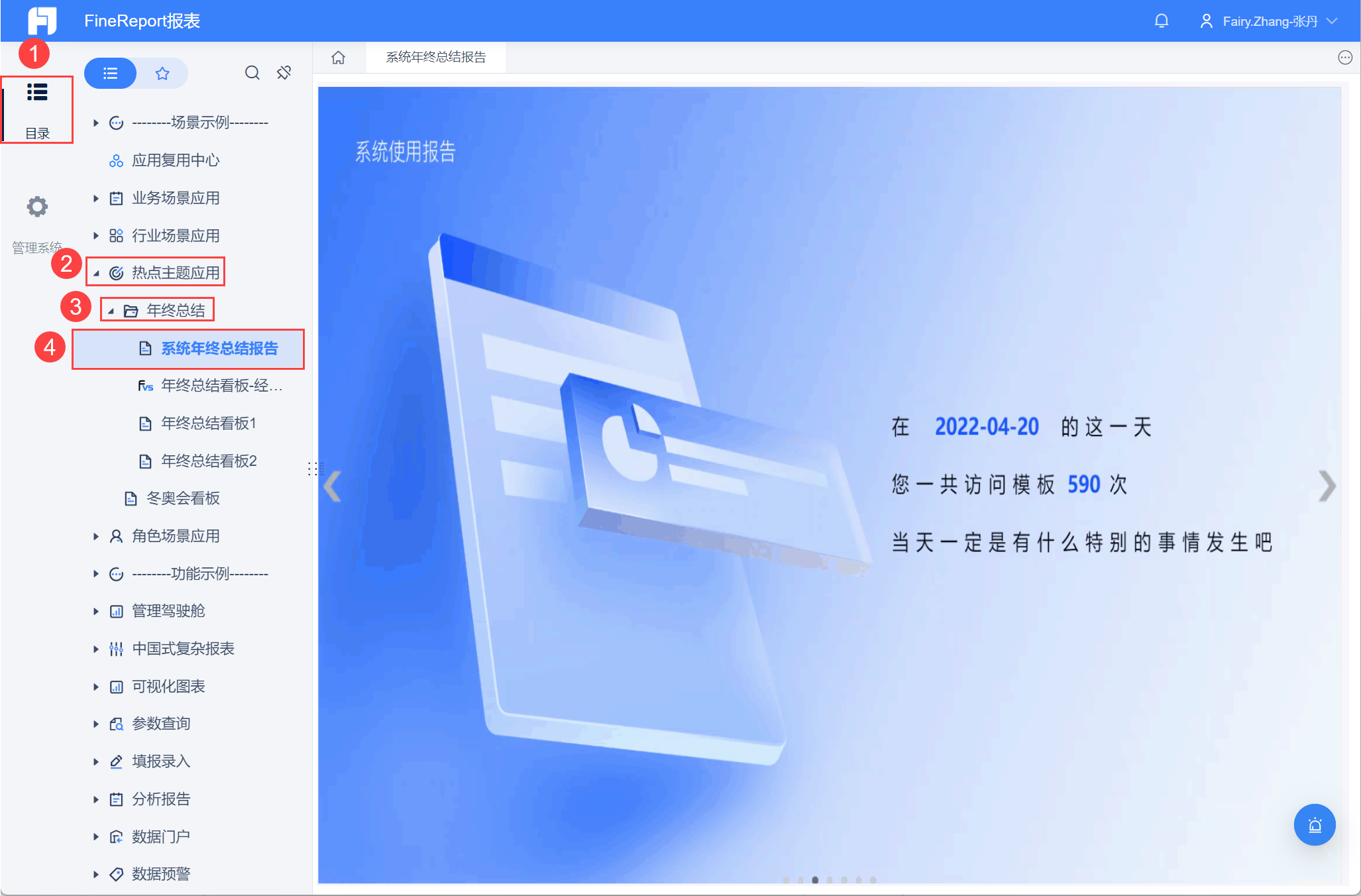Click the alert floating button

click(1314, 824)
